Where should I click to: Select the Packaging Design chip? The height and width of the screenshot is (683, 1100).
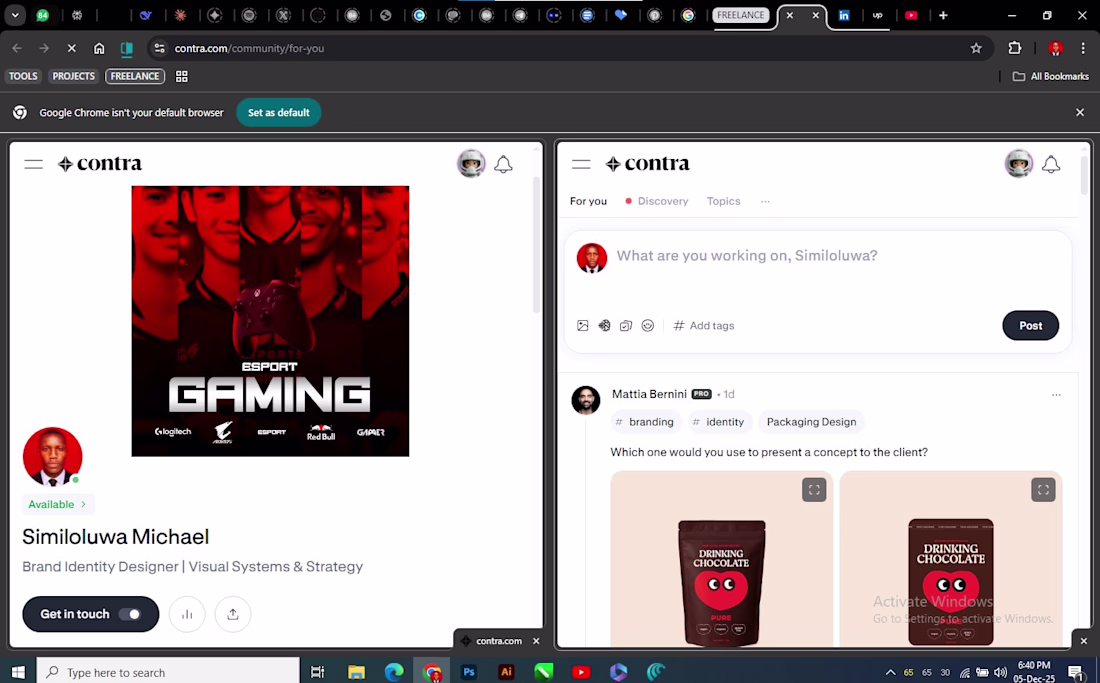(x=811, y=422)
